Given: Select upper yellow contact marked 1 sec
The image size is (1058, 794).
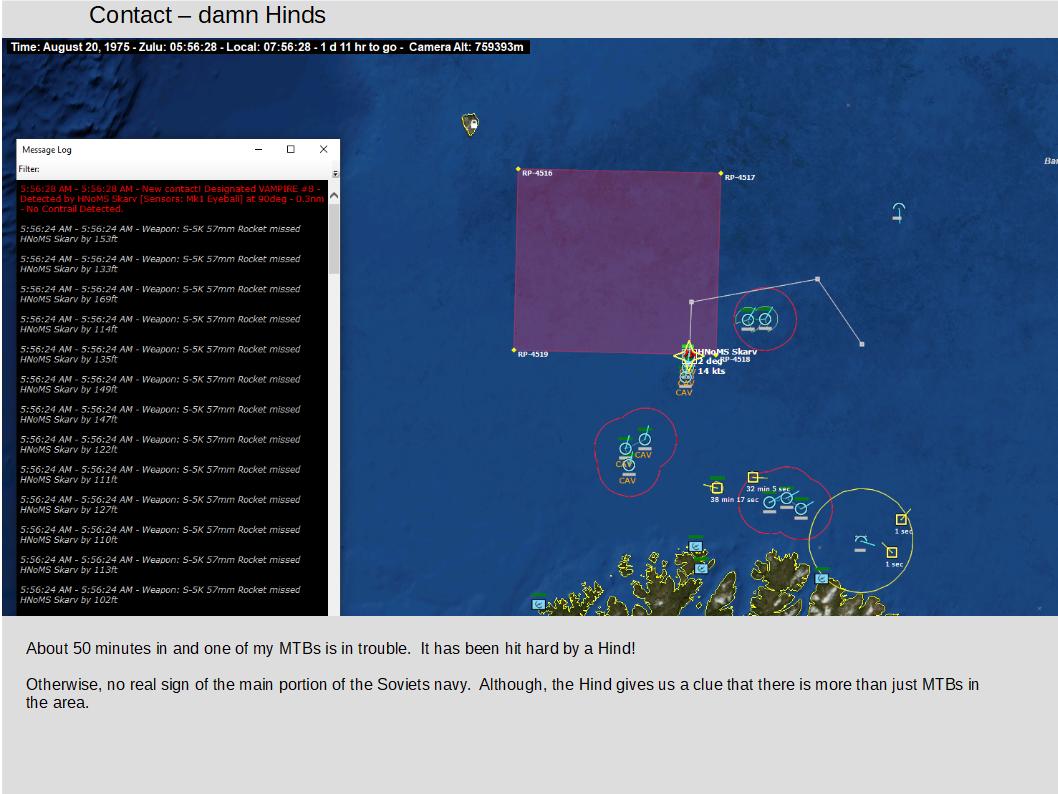Looking at the screenshot, I should coord(901,519).
